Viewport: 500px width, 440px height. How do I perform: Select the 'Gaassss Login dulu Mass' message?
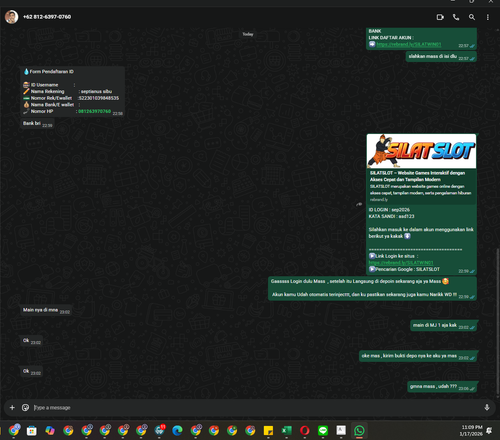point(372,288)
